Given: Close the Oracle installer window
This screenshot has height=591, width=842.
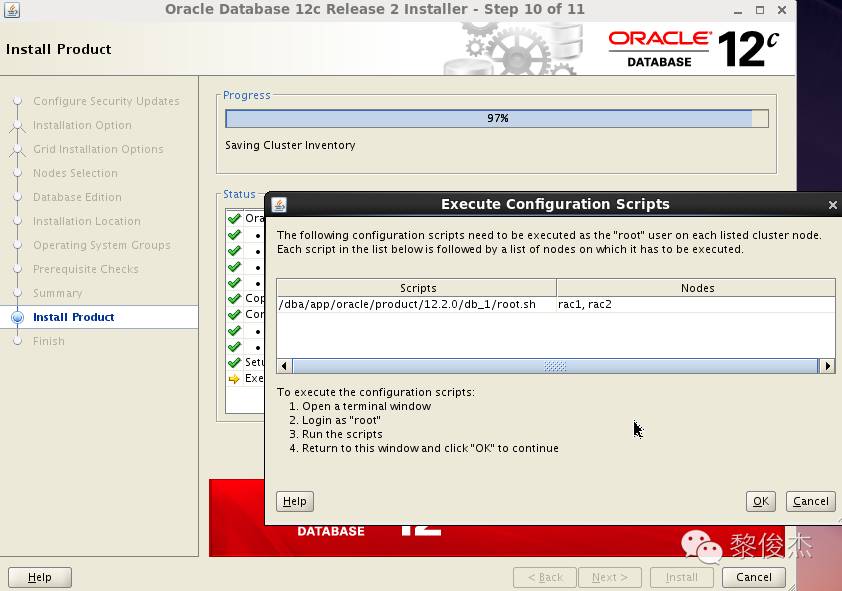Looking at the screenshot, I should 782,10.
